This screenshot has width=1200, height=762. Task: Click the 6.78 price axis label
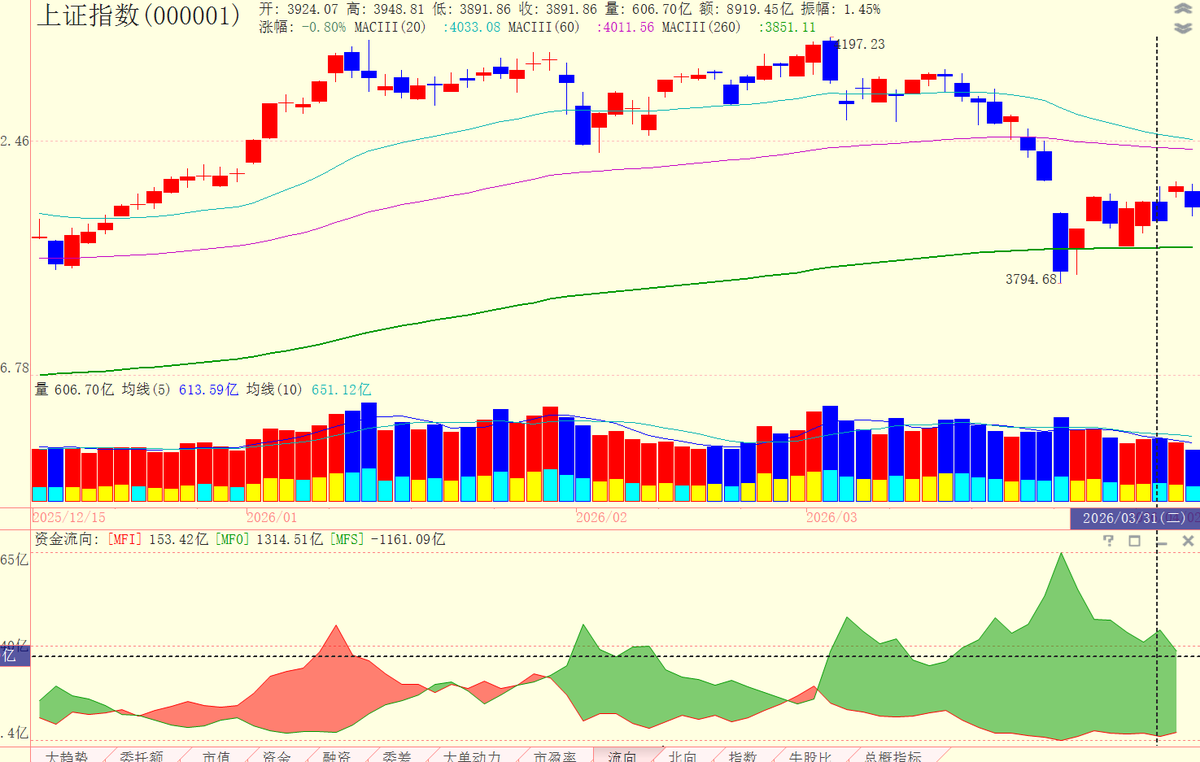coord(15,369)
